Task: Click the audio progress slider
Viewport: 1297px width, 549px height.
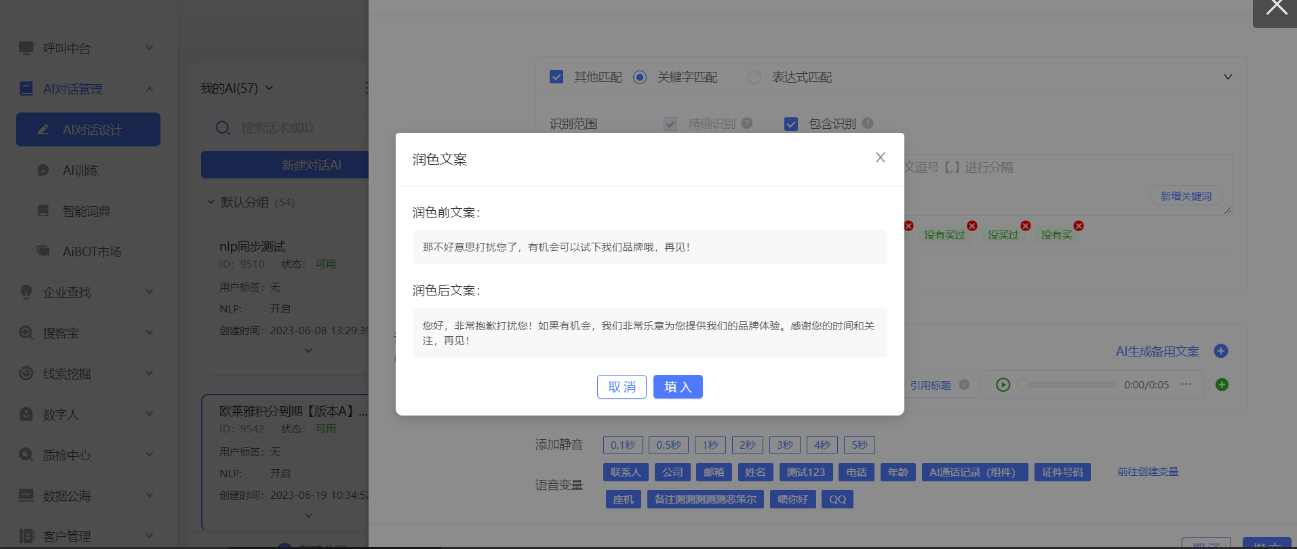Action: point(1067,385)
